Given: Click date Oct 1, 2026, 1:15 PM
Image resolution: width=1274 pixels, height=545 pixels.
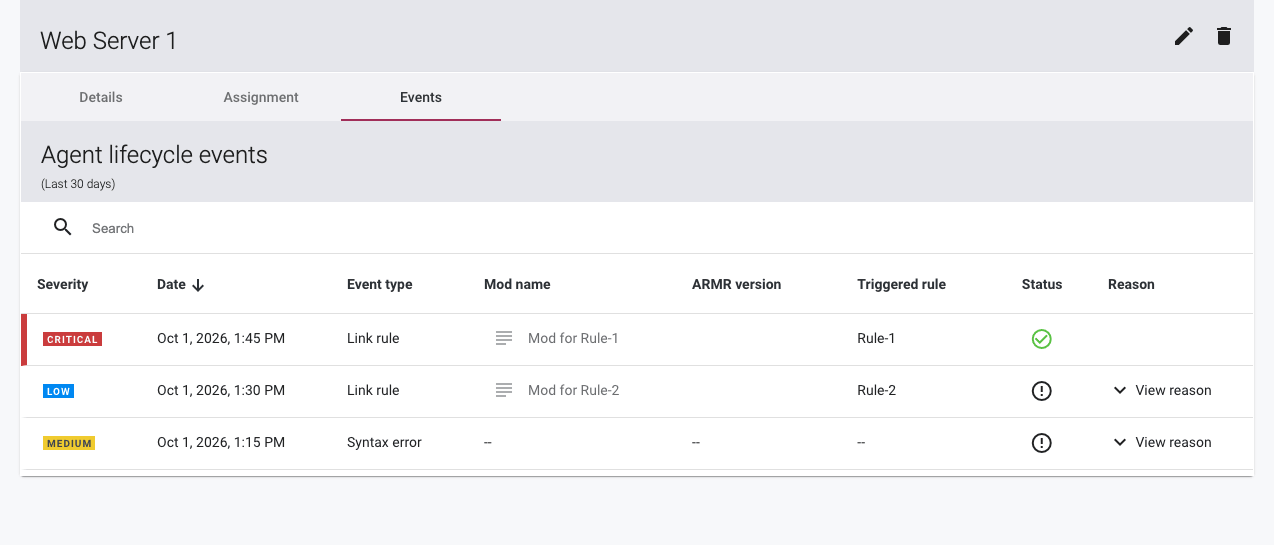Looking at the screenshot, I should point(221,442).
